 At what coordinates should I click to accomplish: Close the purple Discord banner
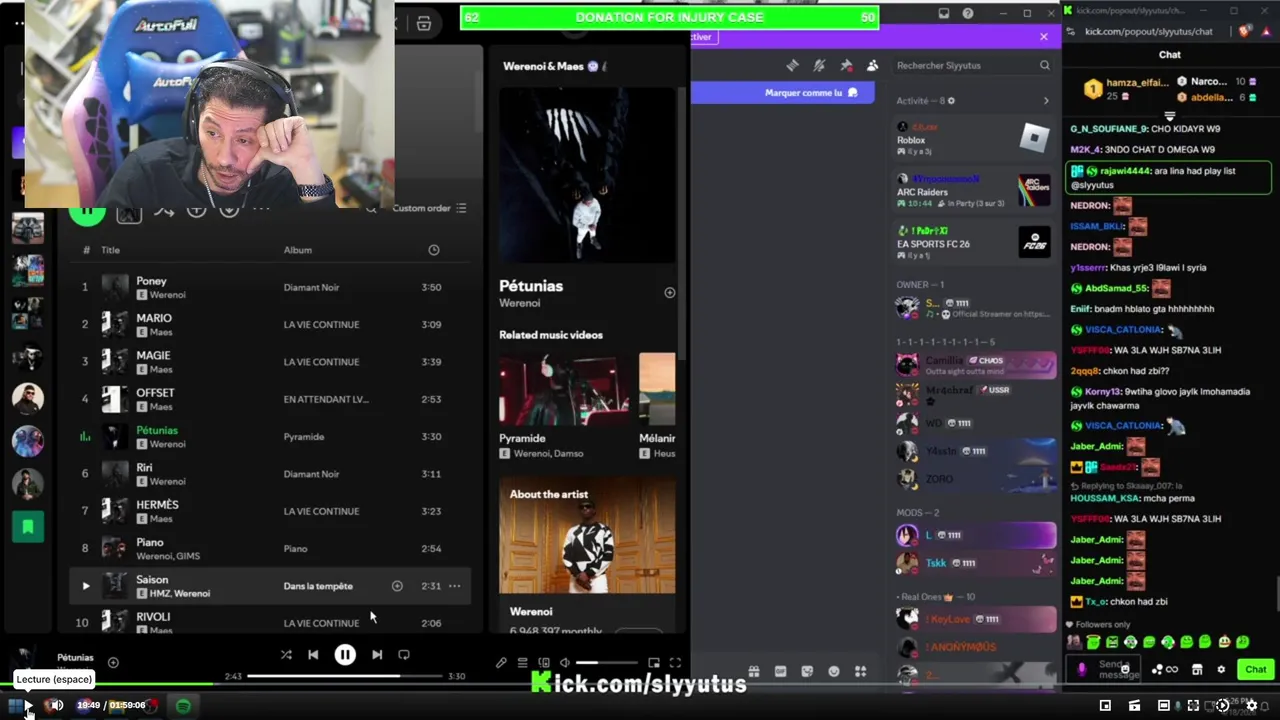(x=1044, y=37)
